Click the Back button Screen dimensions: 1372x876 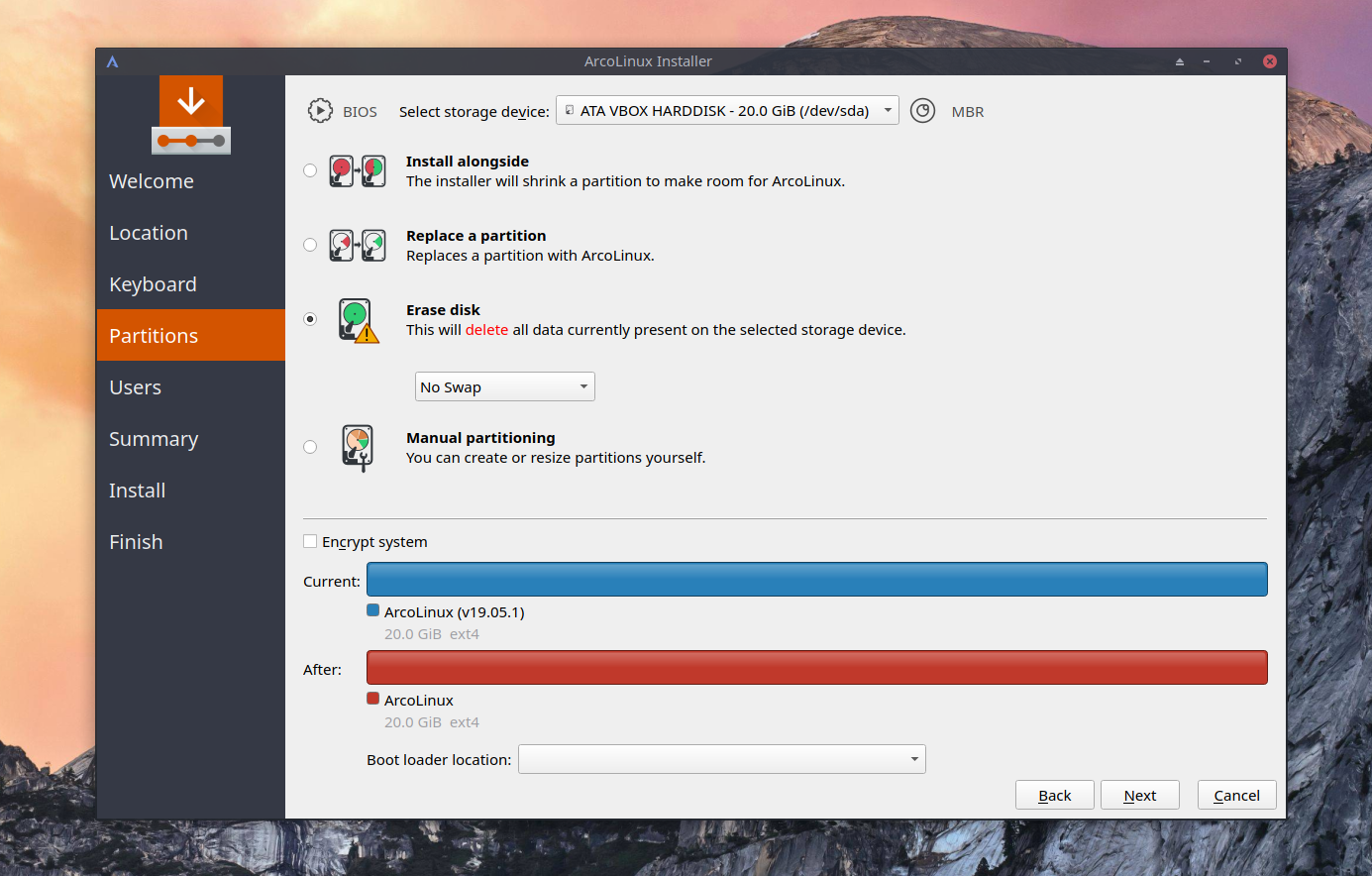1055,795
